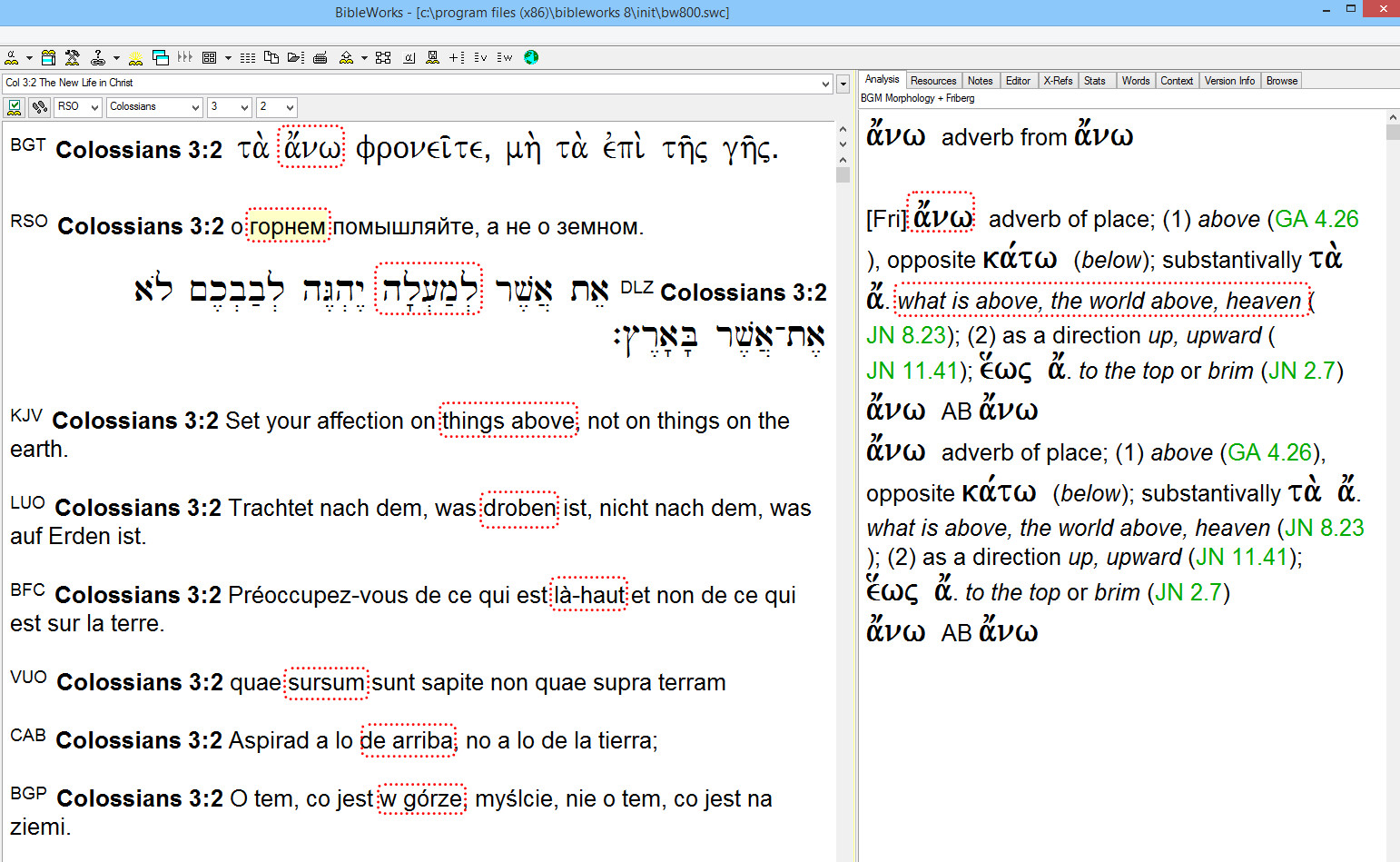This screenshot has height=862, width=1400.
Task: Switch to the Words tab
Action: coord(1136,81)
